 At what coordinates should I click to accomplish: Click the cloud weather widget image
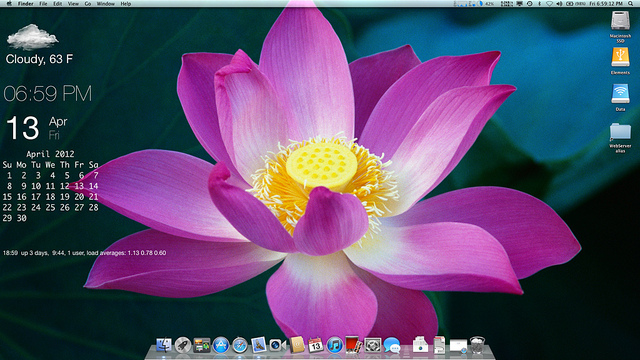pos(32,37)
